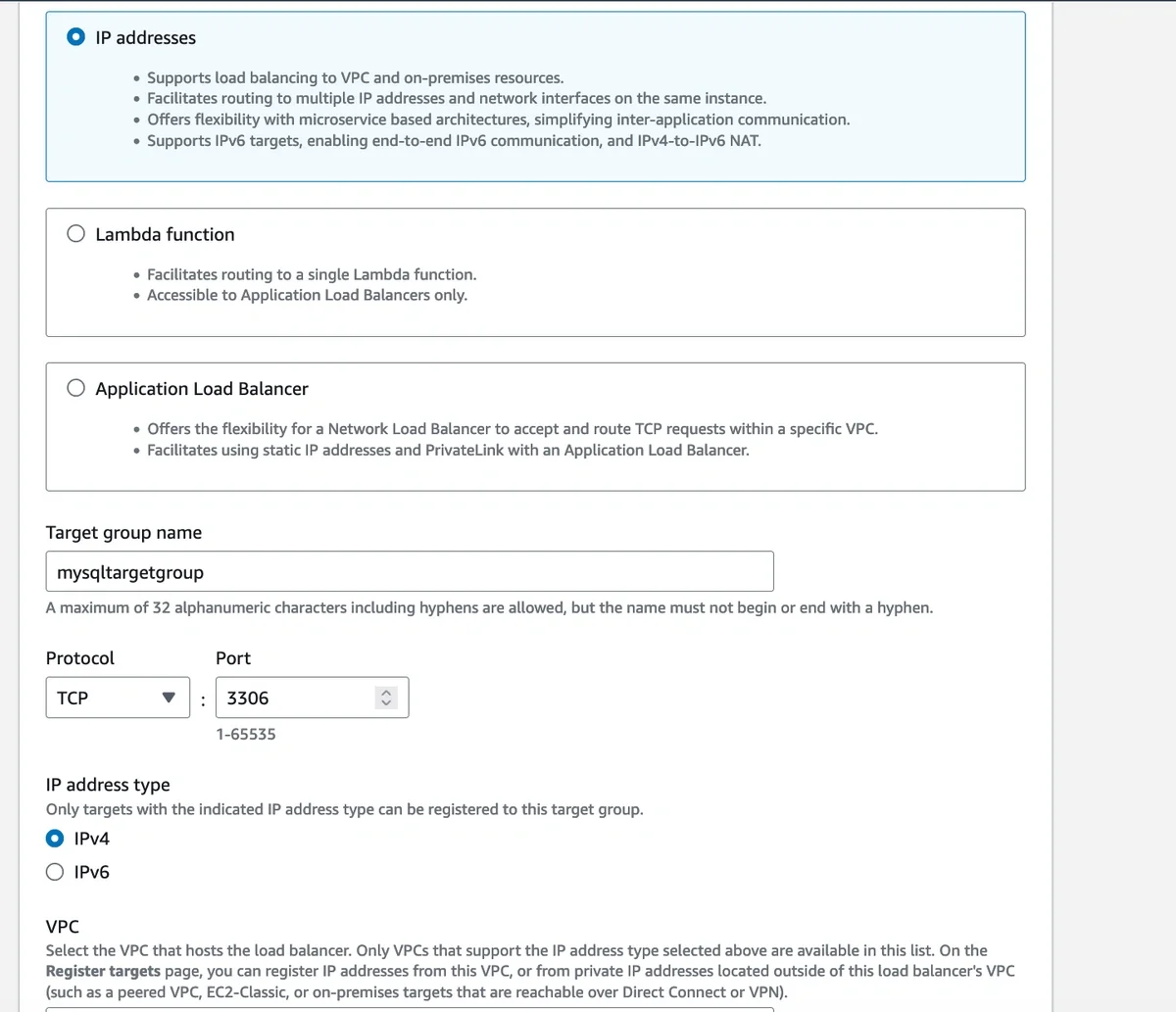Click the IPv6 label text
Screen dimensions: 1176x1012
[x=92, y=872]
